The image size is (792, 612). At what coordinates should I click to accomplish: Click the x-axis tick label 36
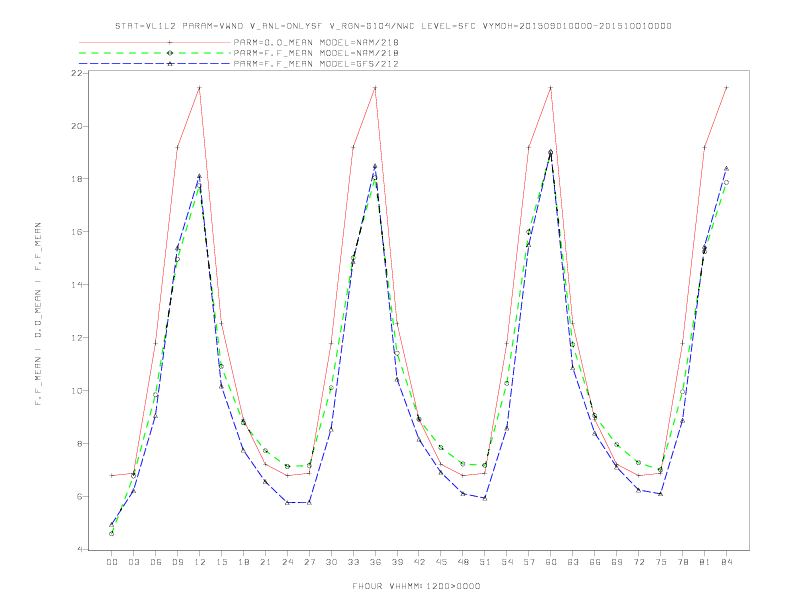[375, 562]
